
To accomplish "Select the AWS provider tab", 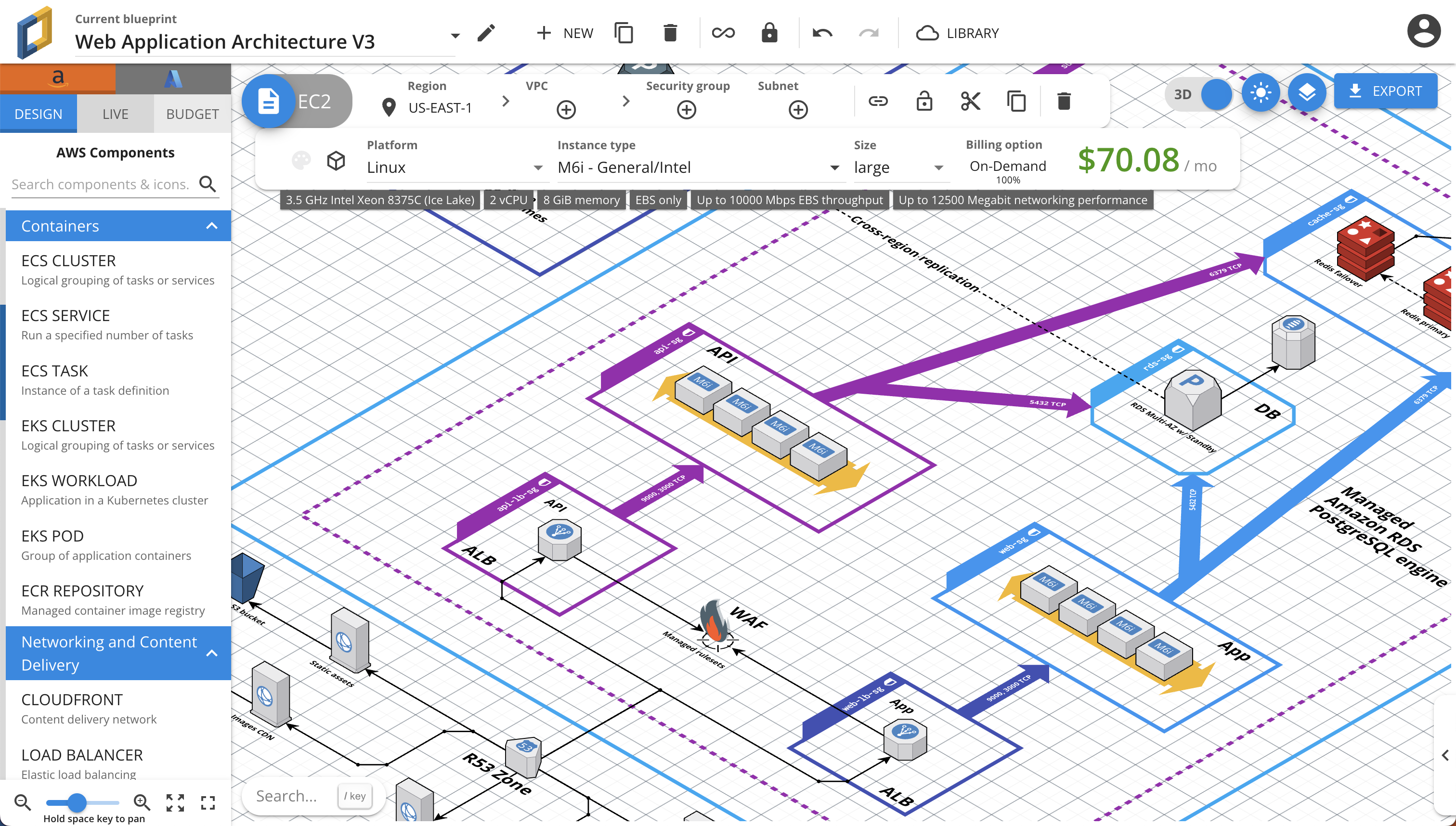I will point(58,78).
